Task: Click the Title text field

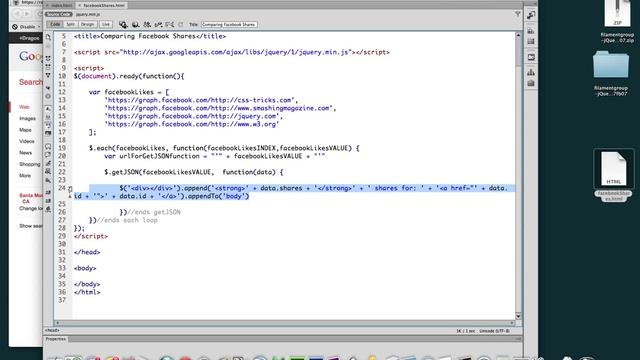Action: [229, 24]
